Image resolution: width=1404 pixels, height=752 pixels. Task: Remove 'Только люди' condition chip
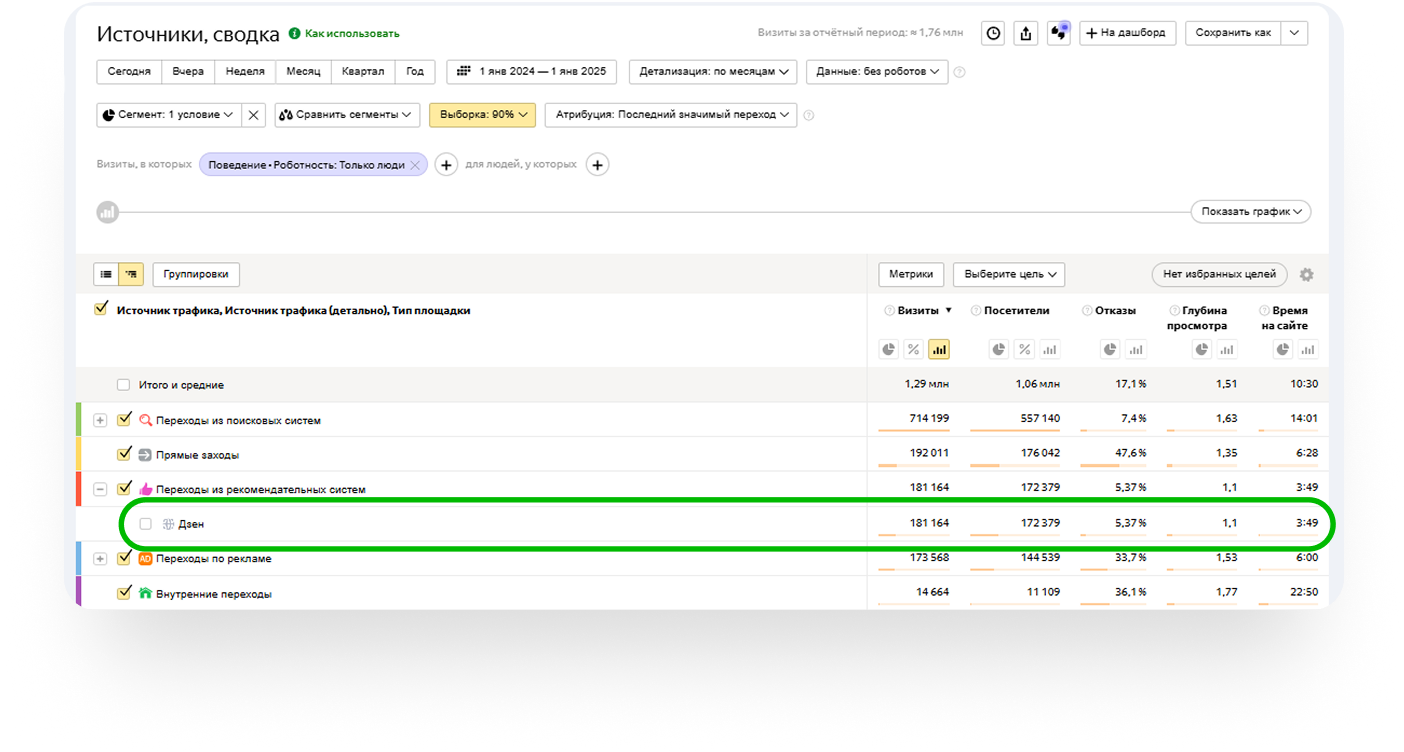[415, 165]
